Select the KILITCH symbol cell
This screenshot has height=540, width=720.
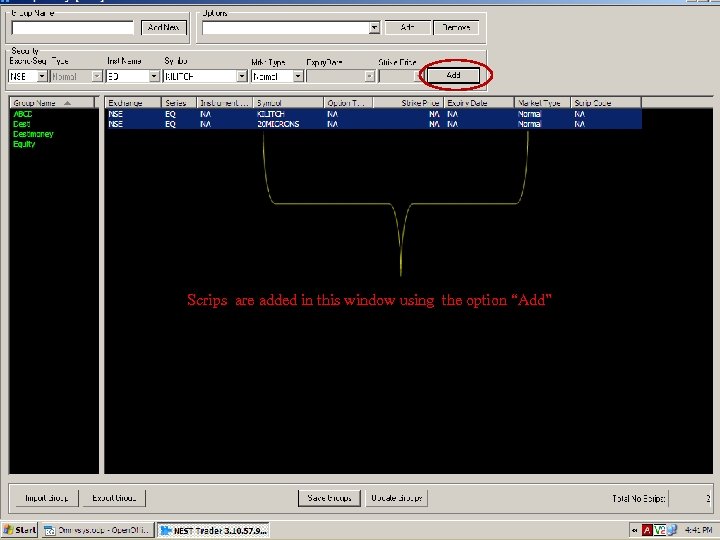tap(271, 114)
